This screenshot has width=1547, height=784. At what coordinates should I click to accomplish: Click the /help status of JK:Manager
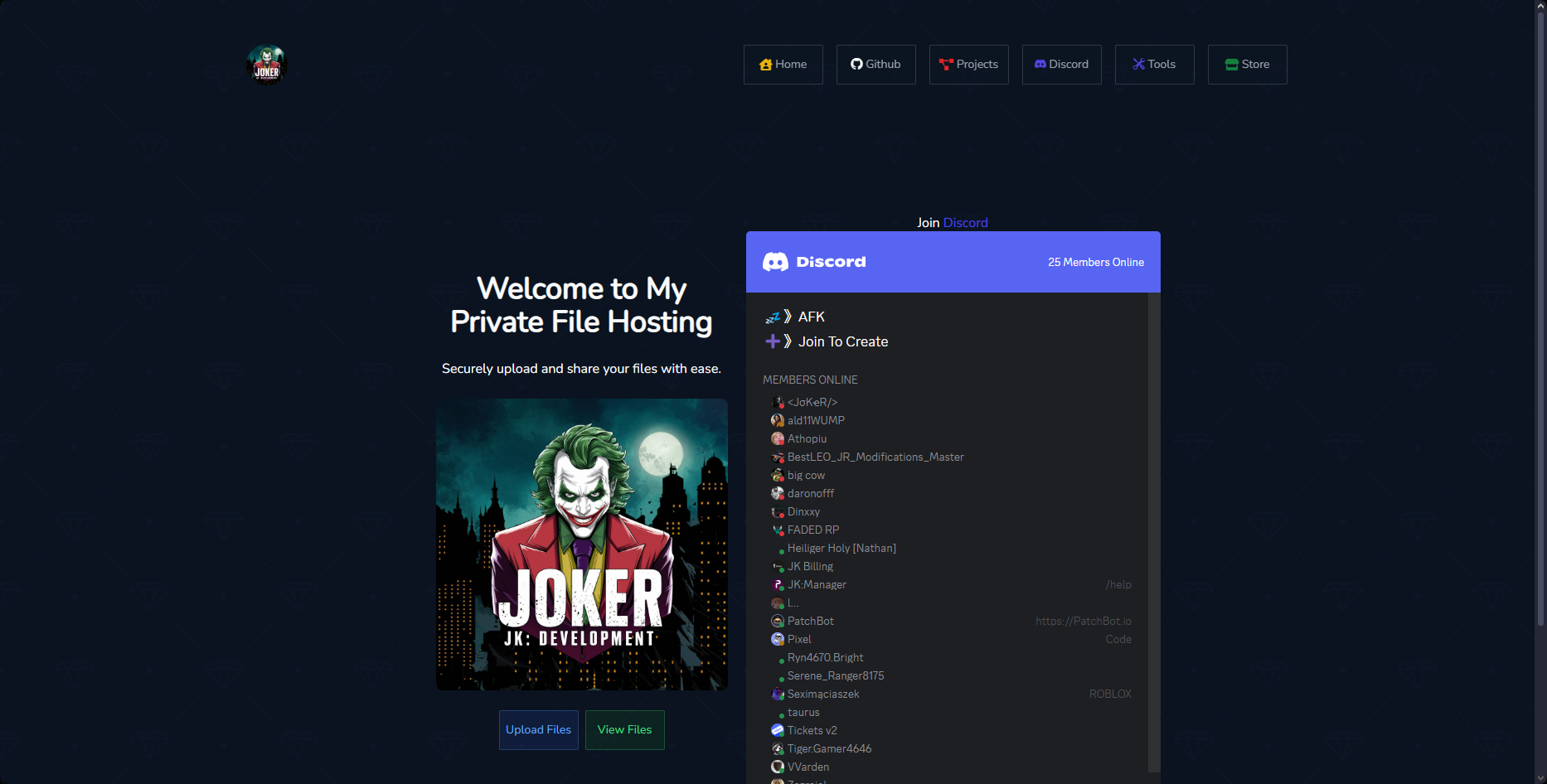pos(1118,585)
